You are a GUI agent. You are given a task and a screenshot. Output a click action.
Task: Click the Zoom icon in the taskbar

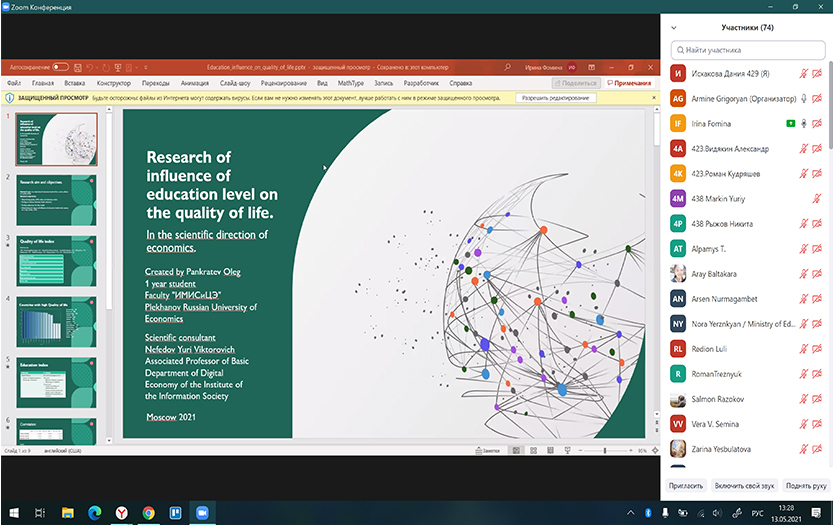(x=202, y=512)
